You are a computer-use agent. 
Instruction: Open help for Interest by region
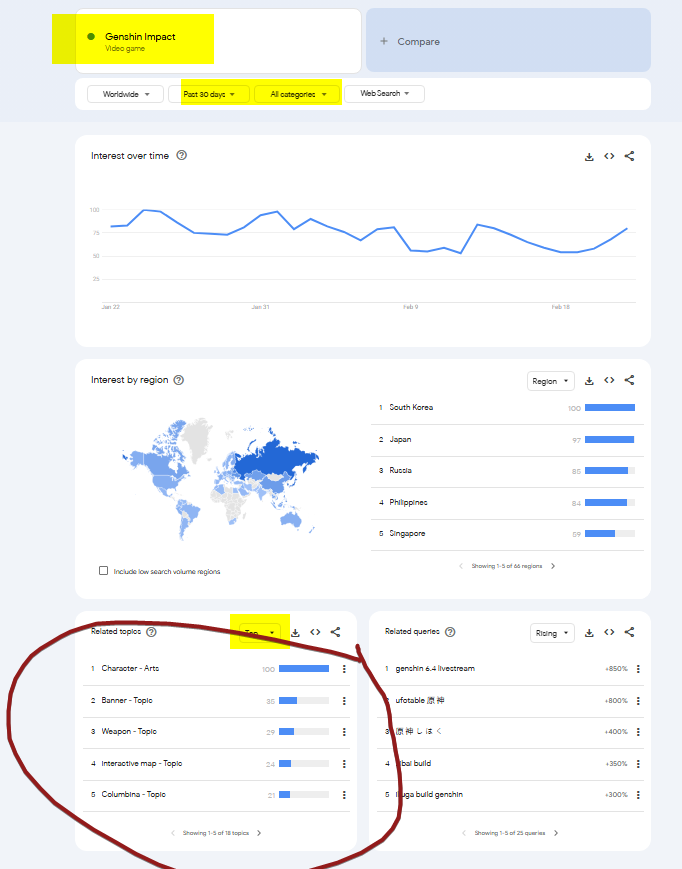point(178,380)
